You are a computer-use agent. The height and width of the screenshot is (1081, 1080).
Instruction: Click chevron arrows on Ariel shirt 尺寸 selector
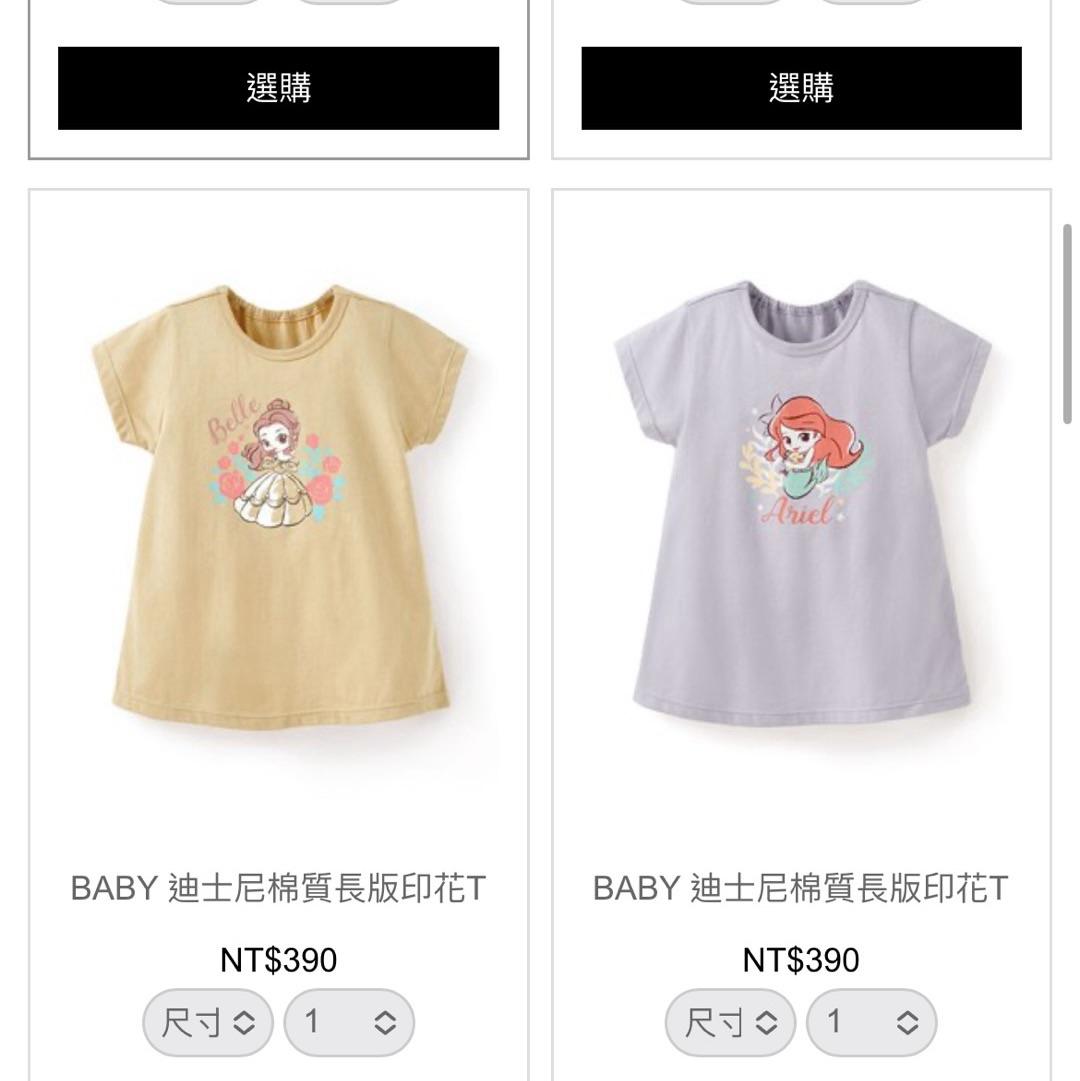[766, 1022]
